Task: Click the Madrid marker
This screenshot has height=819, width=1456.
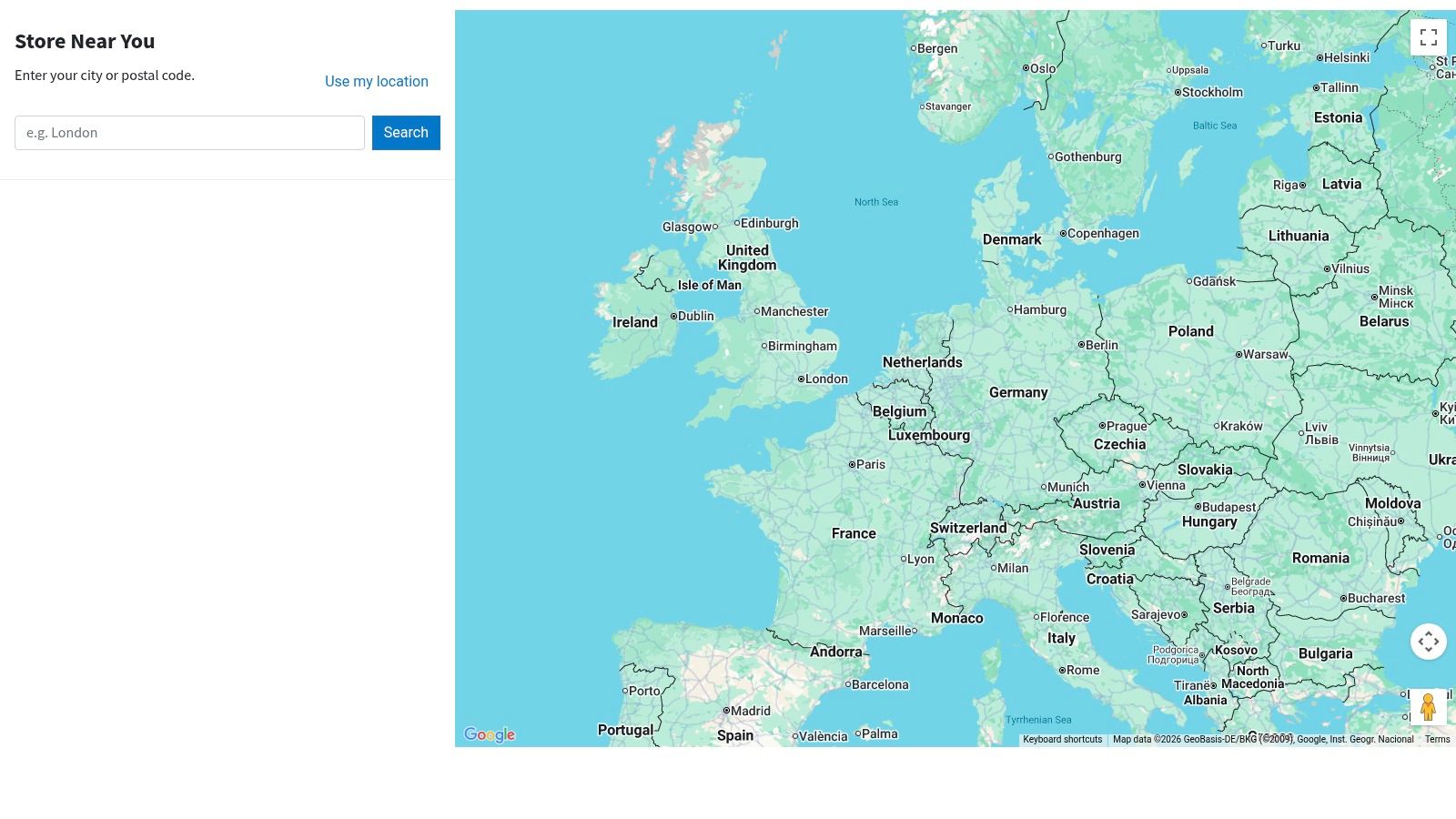Action: point(726,711)
